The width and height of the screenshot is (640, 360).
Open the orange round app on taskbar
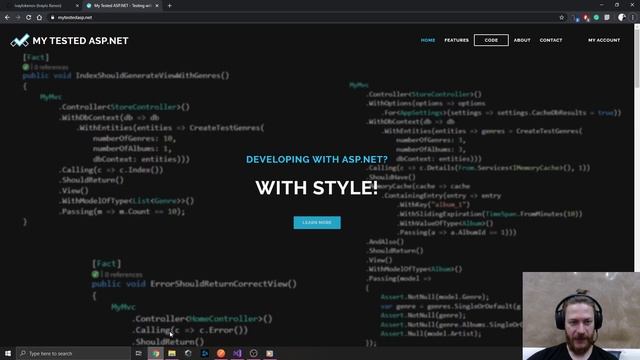pyautogui.click(x=221, y=353)
